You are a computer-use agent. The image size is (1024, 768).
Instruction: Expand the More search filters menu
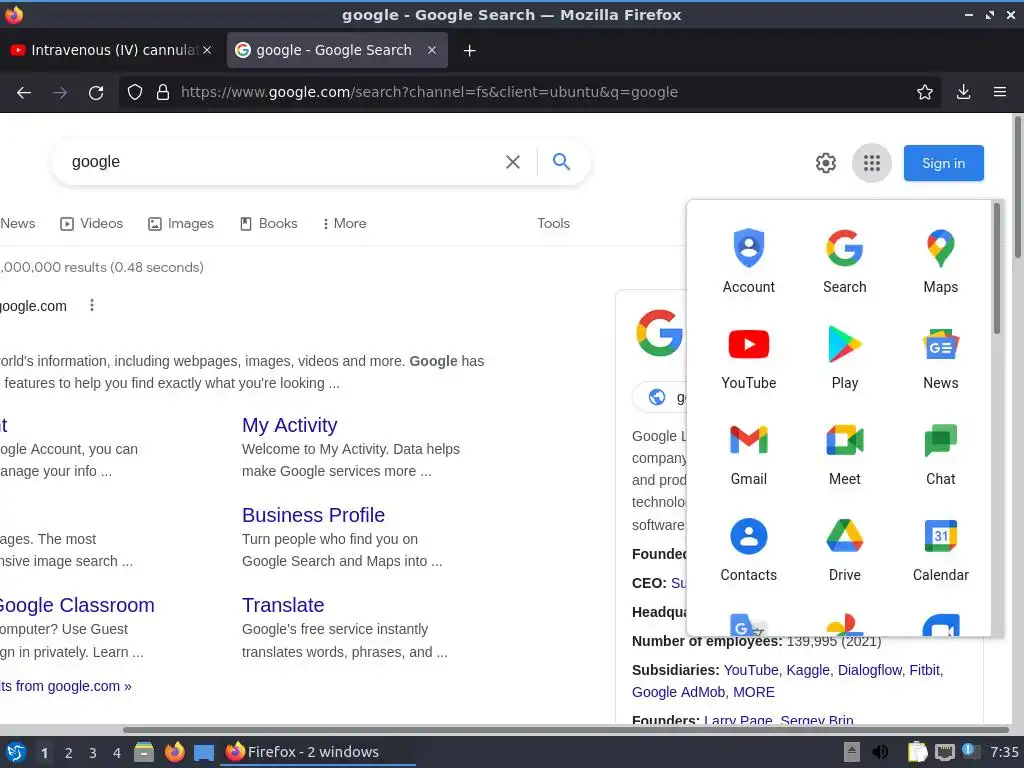pyautogui.click(x=344, y=223)
